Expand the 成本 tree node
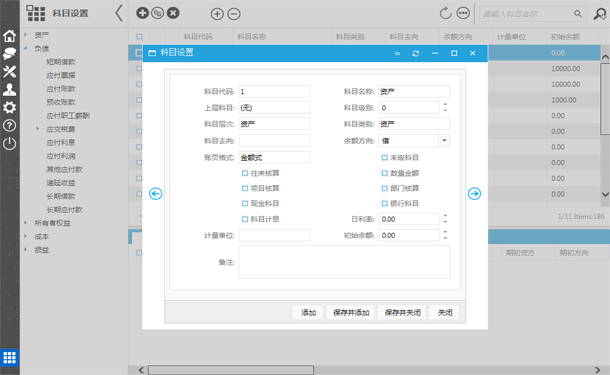This screenshot has height=375, width=610. click(x=26, y=236)
